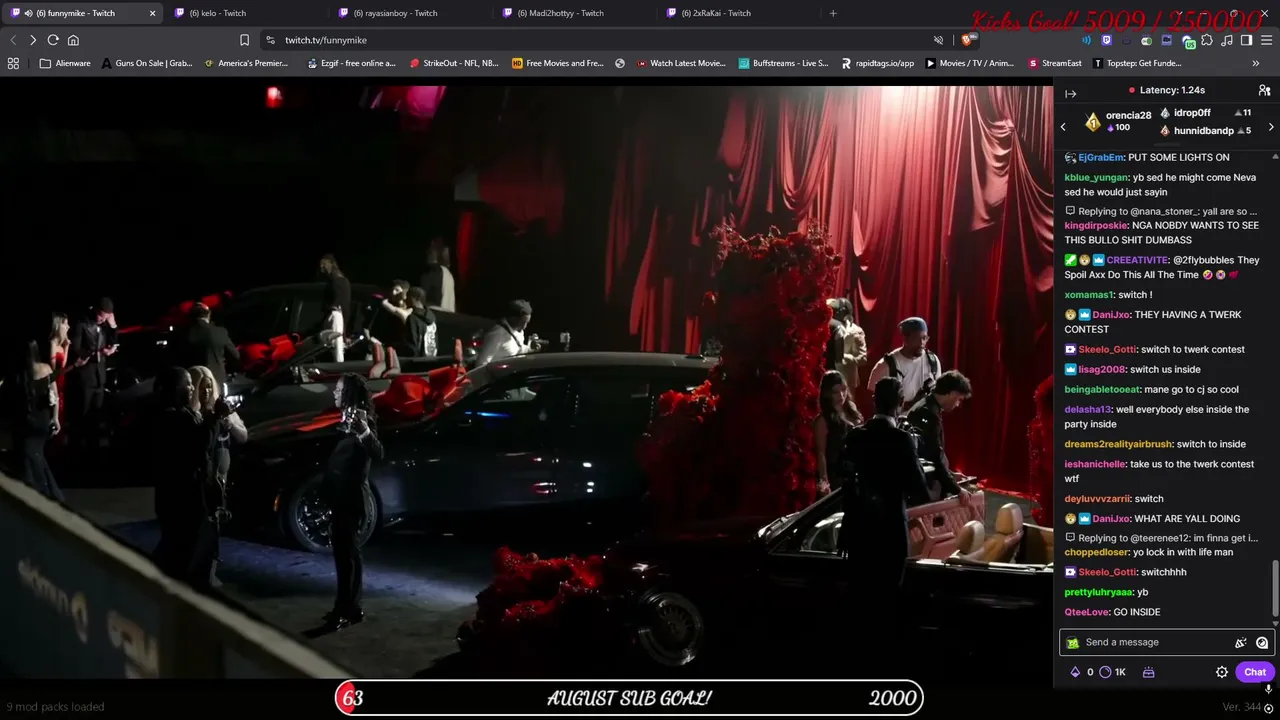Click username CREEATIVITE in chat
Screen dimensions: 1280x720
(x=1138, y=260)
